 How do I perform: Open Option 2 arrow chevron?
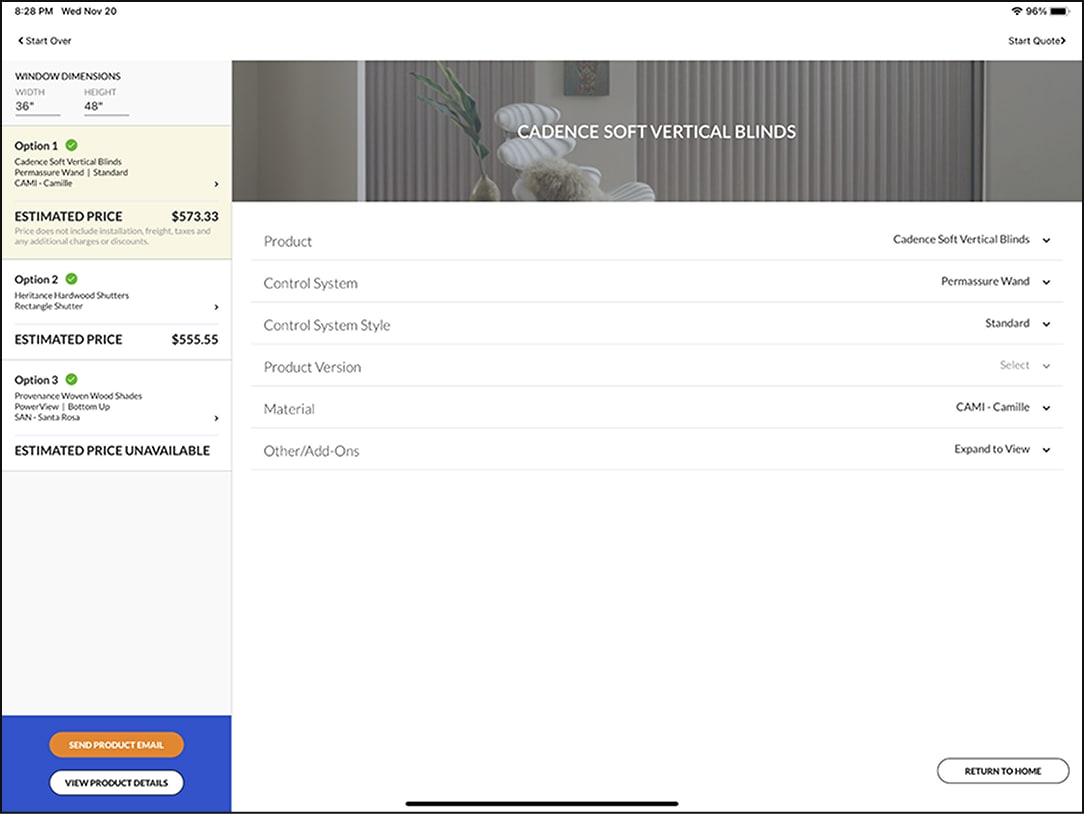(216, 307)
